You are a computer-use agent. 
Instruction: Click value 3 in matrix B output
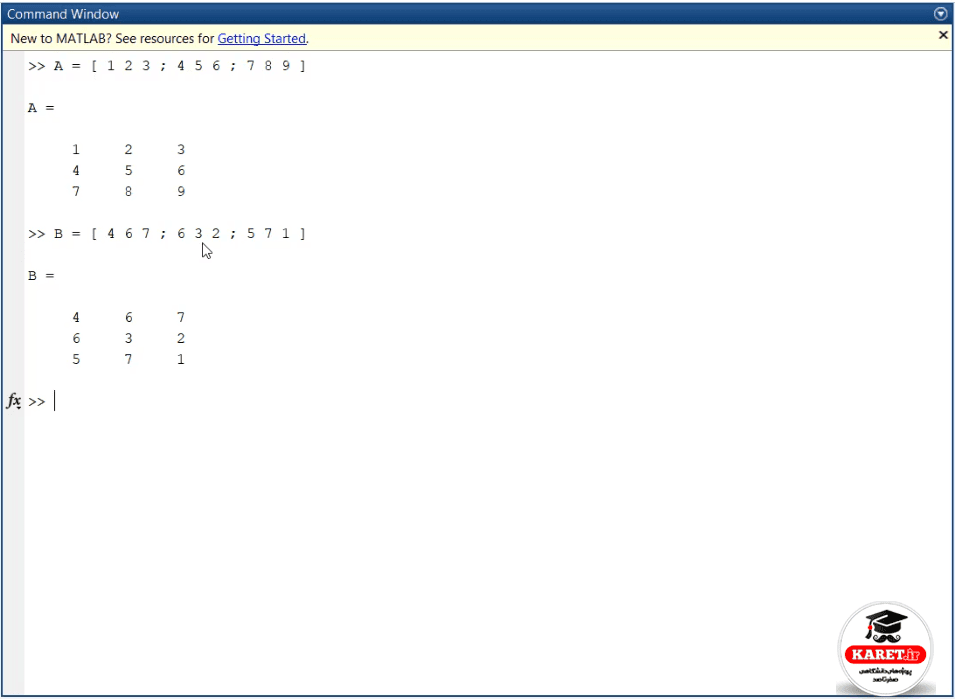point(129,339)
